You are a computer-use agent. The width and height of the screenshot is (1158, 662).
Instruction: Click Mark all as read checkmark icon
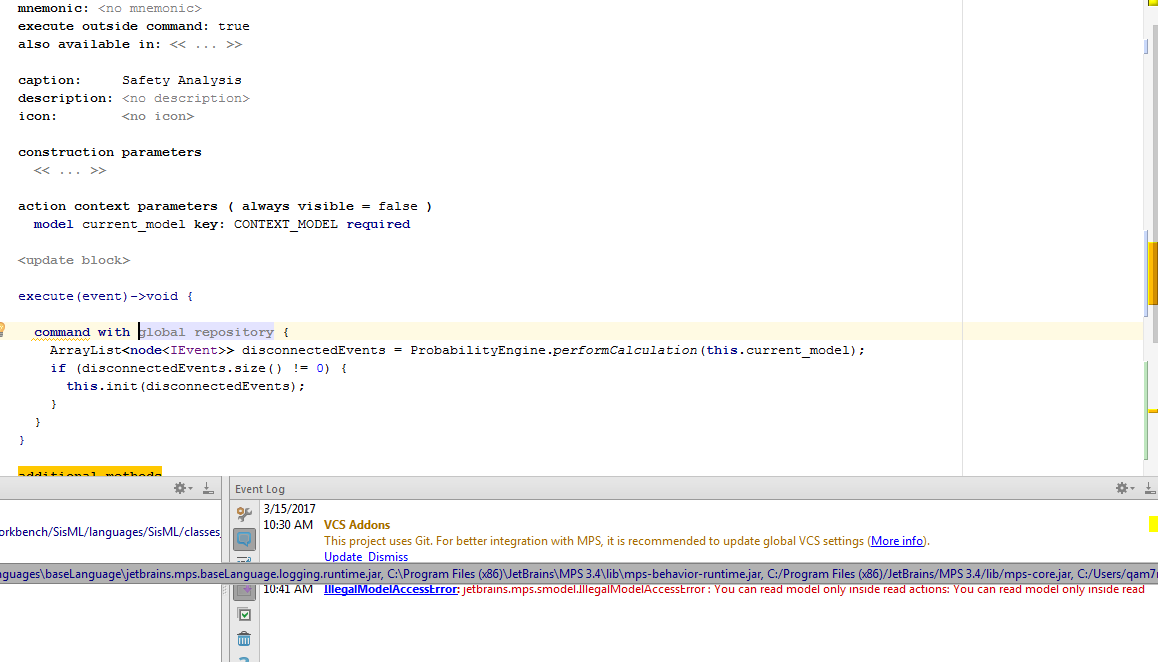[244, 614]
